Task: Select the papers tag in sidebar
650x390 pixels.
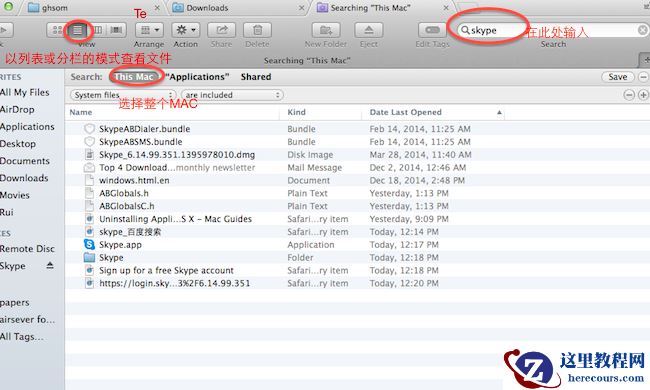Action: tap(15, 303)
